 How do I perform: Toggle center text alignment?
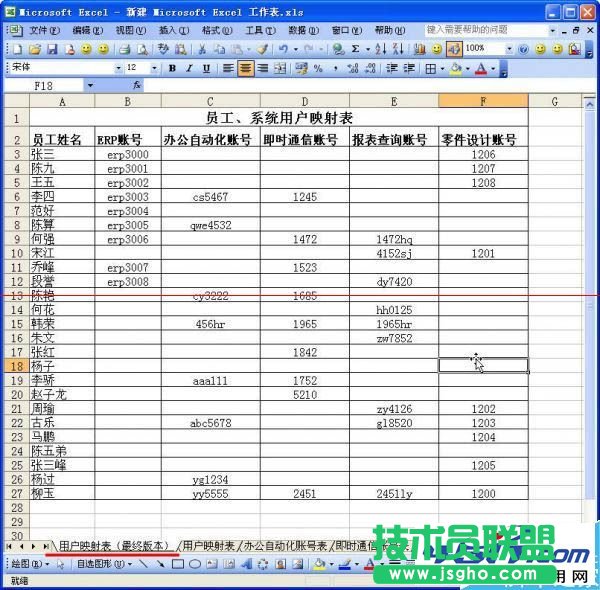(x=245, y=68)
